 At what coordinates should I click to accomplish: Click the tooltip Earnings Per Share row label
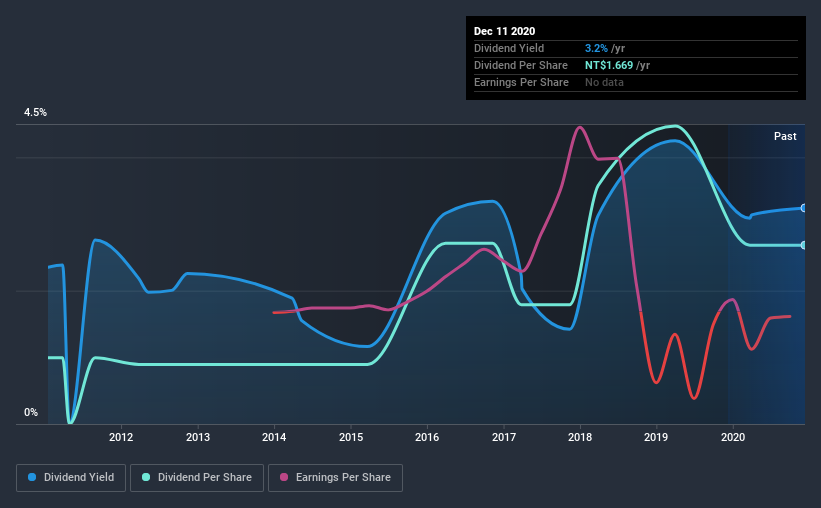(521, 82)
